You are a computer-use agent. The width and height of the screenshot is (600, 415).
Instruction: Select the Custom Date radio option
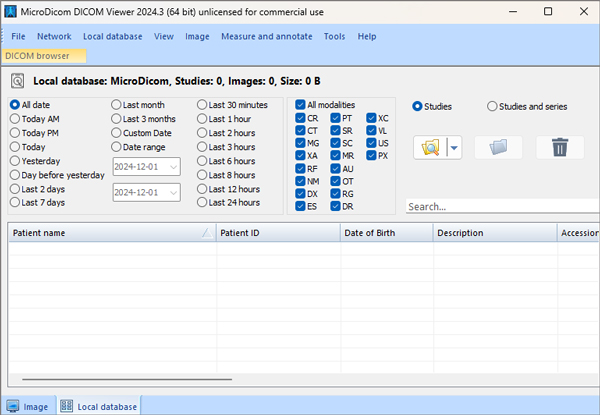[116, 133]
